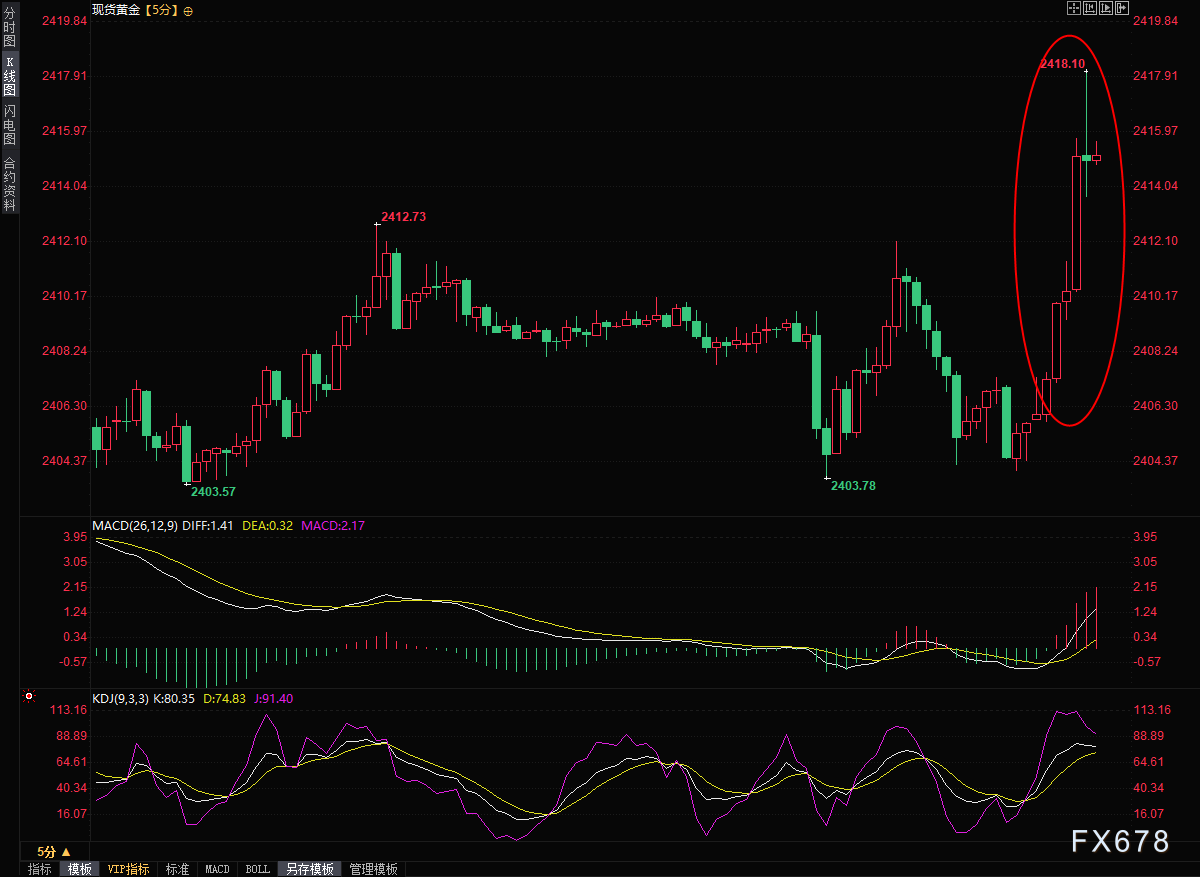Select the K线图 side tab

click(x=9, y=76)
